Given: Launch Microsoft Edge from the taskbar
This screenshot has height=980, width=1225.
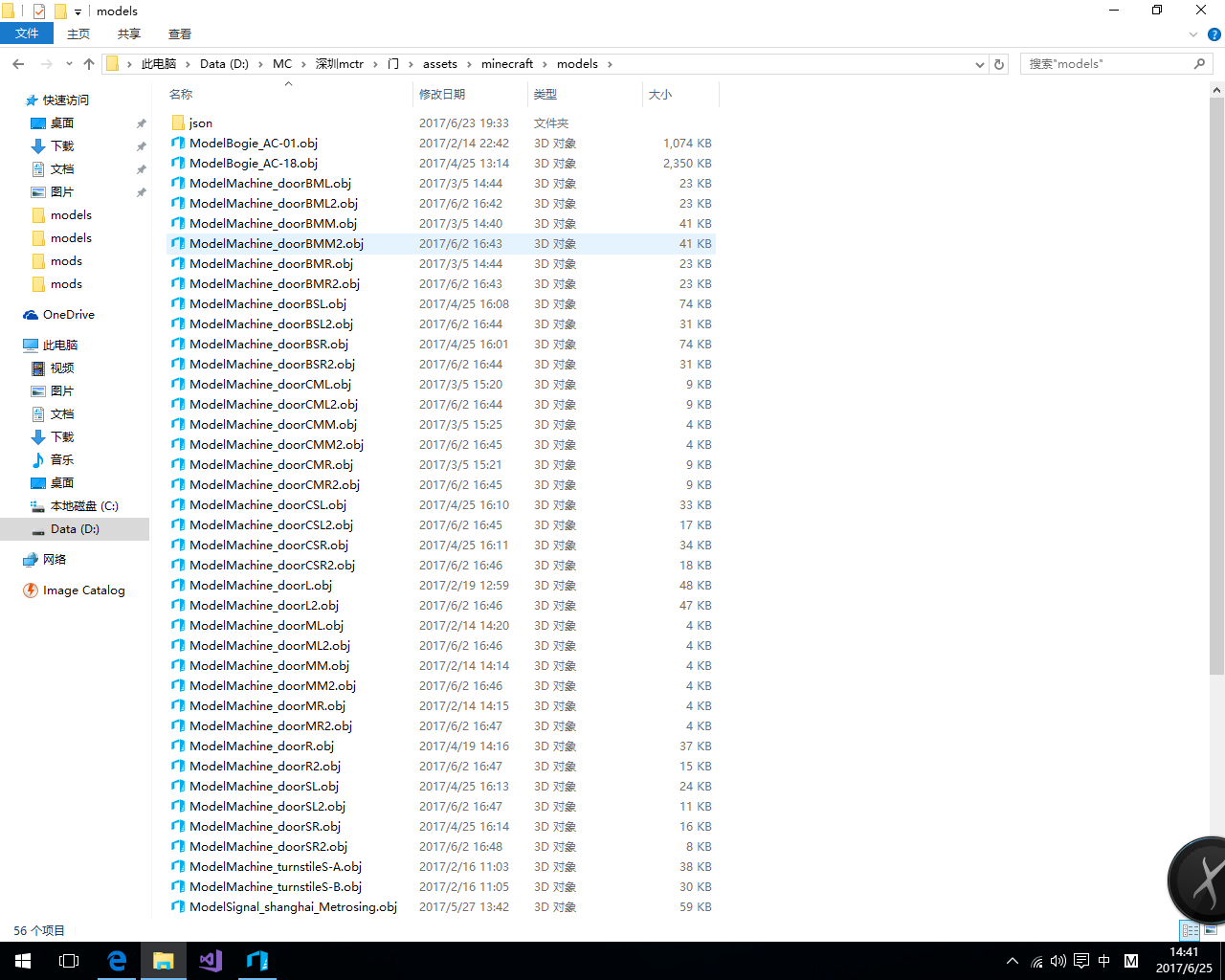Looking at the screenshot, I should pos(117,961).
